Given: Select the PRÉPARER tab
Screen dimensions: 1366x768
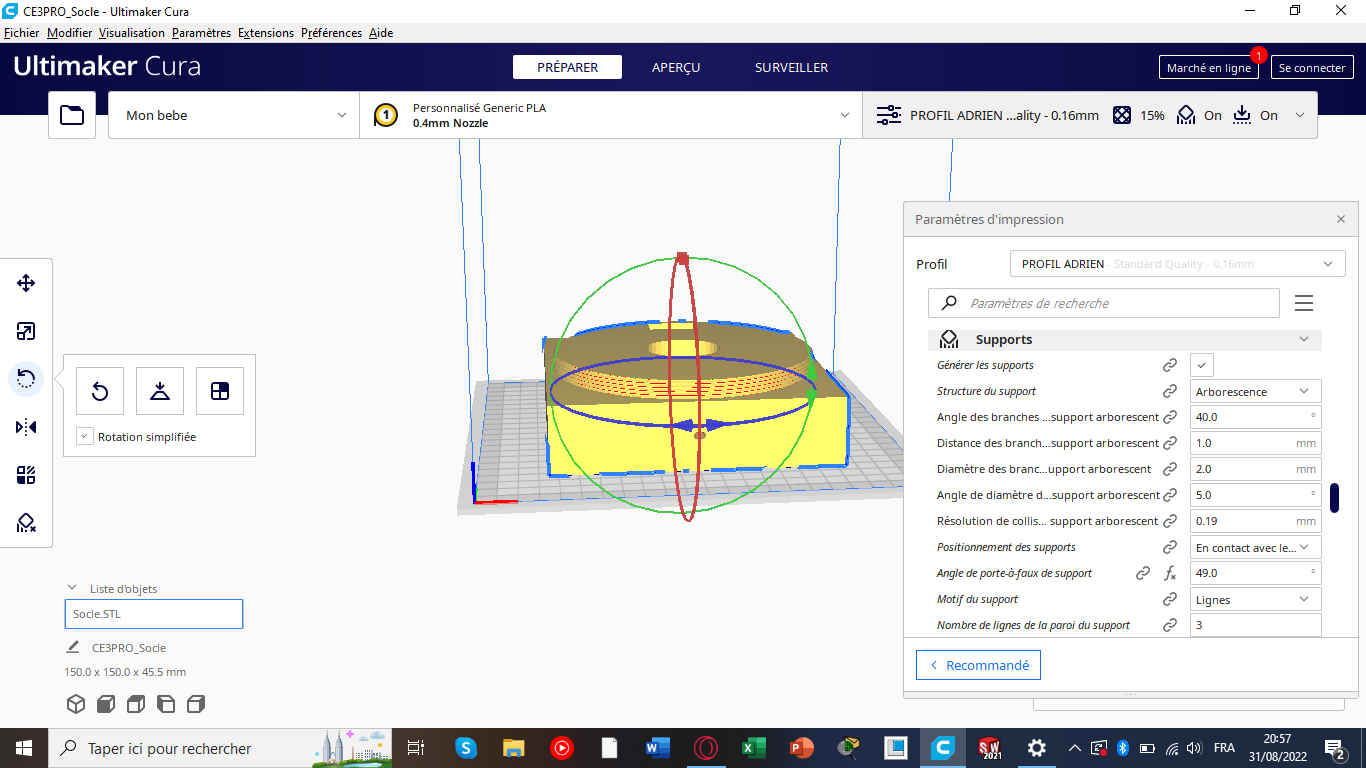Looking at the screenshot, I should 567,67.
